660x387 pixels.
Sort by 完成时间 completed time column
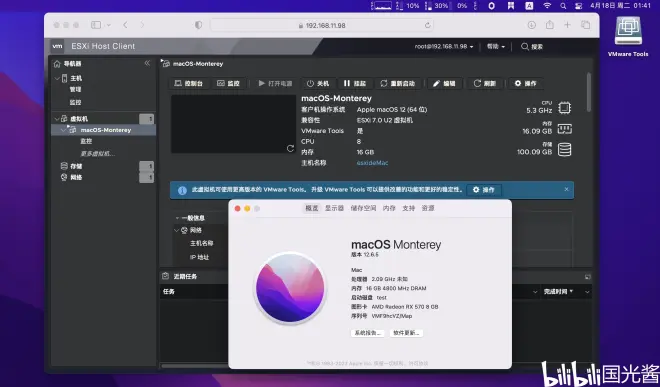pyautogui.click(x=558, y=291)
